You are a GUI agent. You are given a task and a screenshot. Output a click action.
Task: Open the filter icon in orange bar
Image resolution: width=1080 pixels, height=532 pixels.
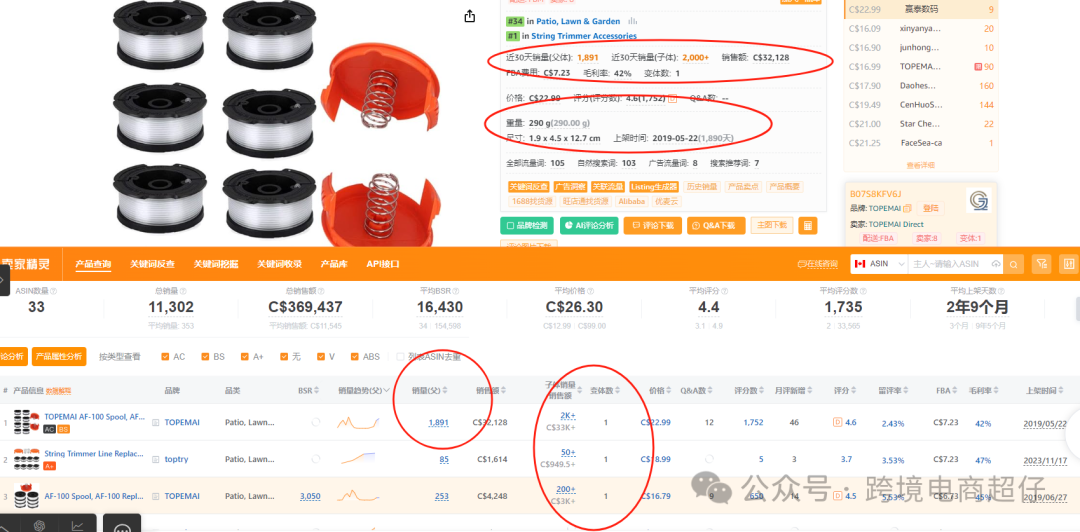(1041, 264)
